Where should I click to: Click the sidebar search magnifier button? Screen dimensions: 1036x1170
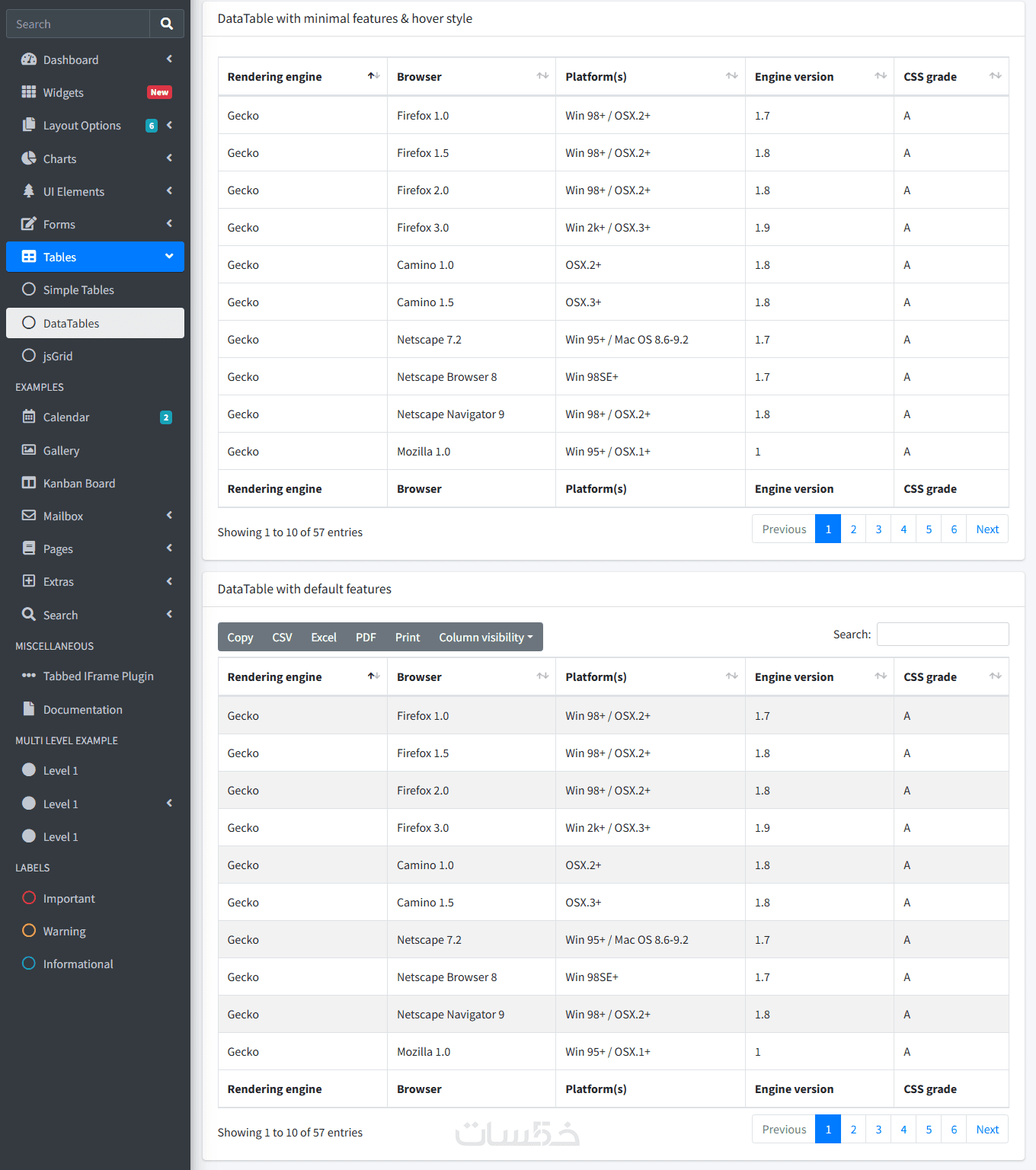click(167, 24)
